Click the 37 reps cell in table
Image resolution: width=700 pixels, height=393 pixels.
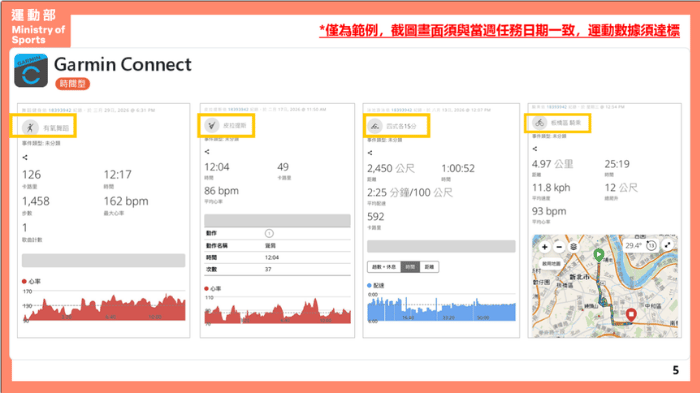click(x=268, y=269)
